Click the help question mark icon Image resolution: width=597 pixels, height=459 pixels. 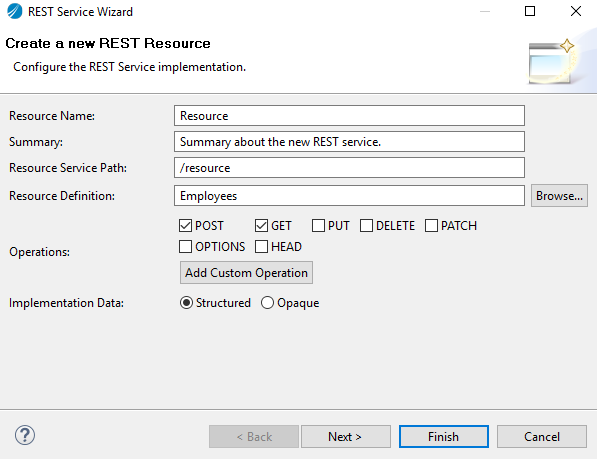pyautogui.click(x=25, y=435)
